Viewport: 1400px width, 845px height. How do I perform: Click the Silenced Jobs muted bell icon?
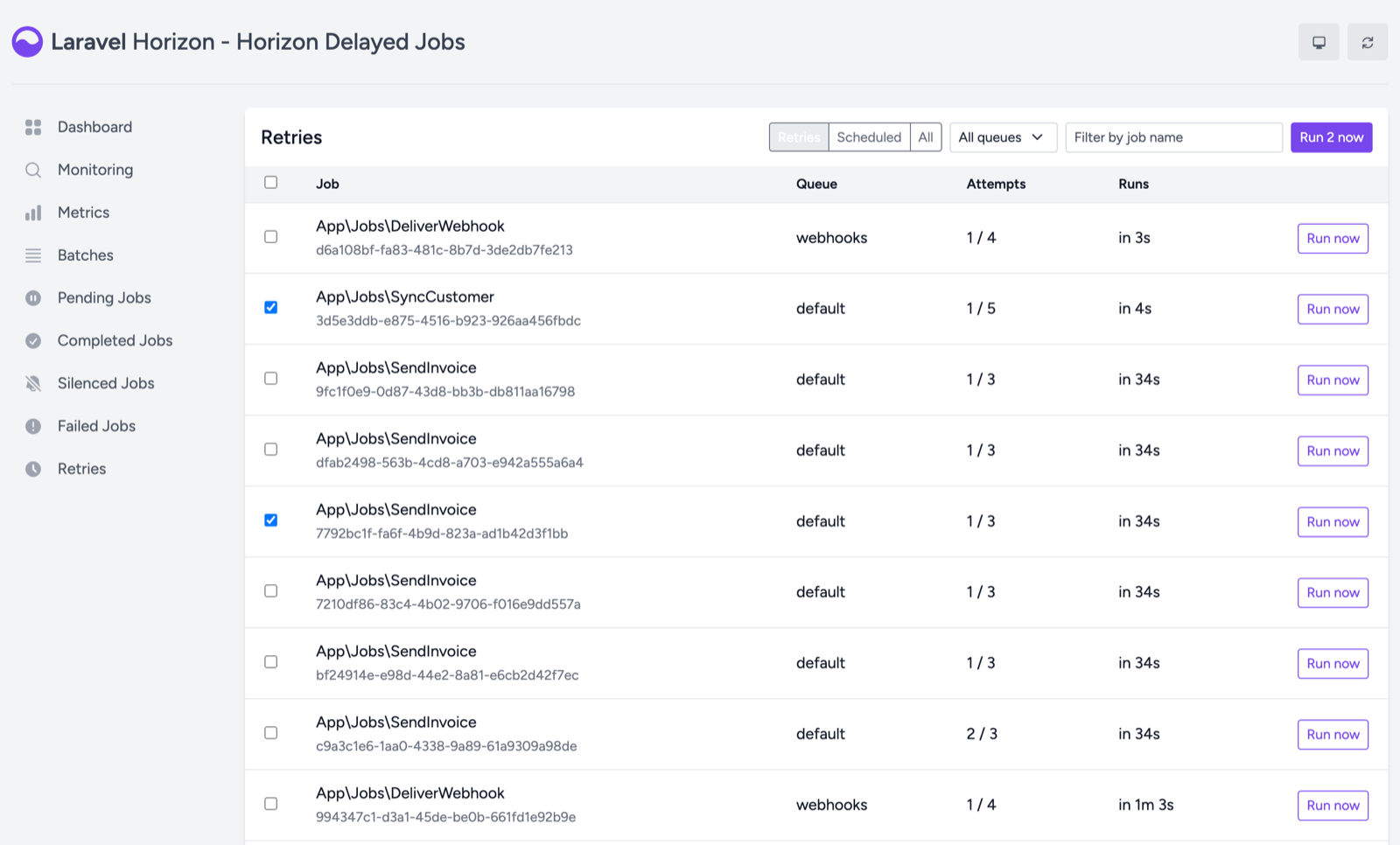pos(33,383)
